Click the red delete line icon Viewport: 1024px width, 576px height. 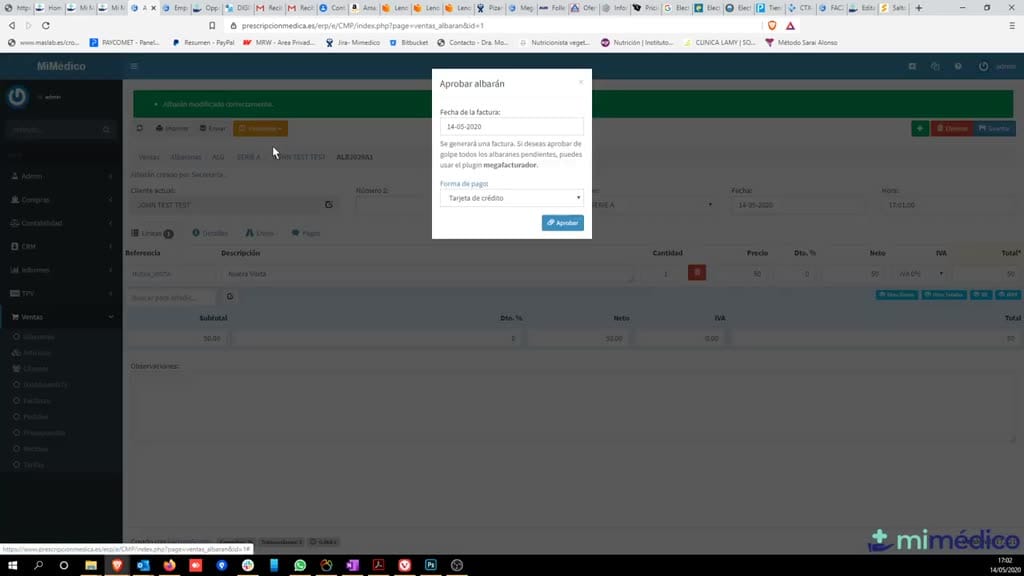[x=697, y=272]
